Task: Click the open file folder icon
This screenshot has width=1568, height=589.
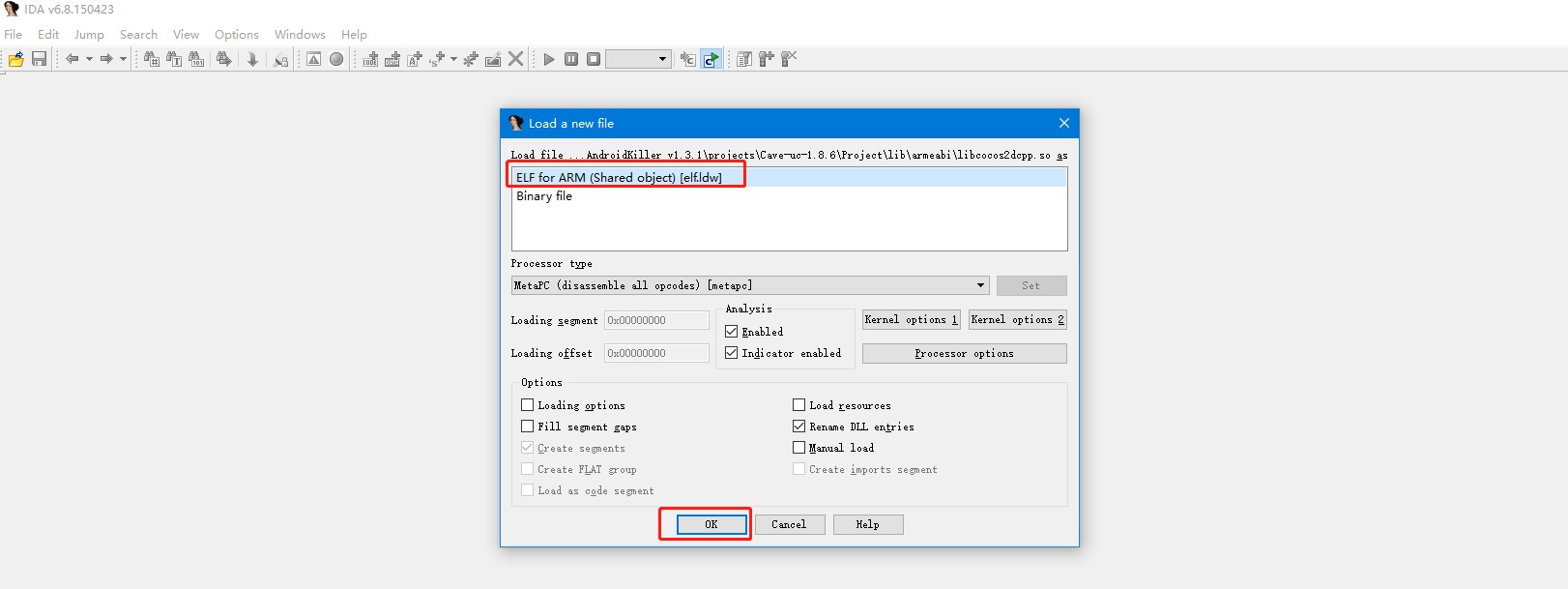Action: 16,59
